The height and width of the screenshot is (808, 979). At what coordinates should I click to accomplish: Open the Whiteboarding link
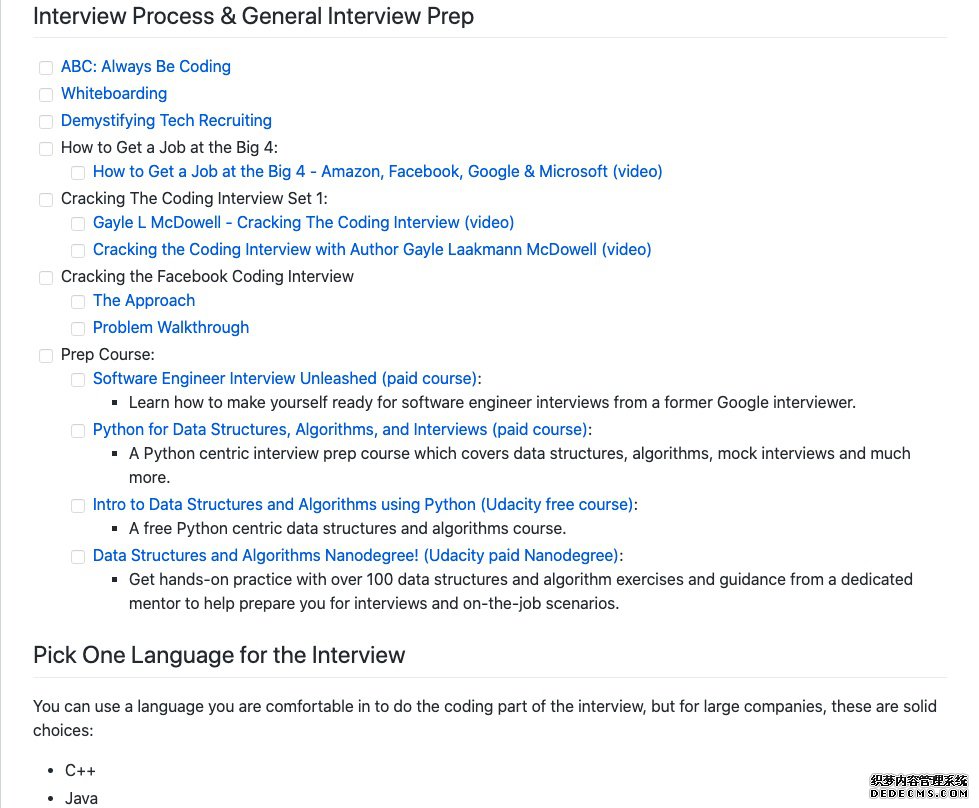click(x=114, y=93)
